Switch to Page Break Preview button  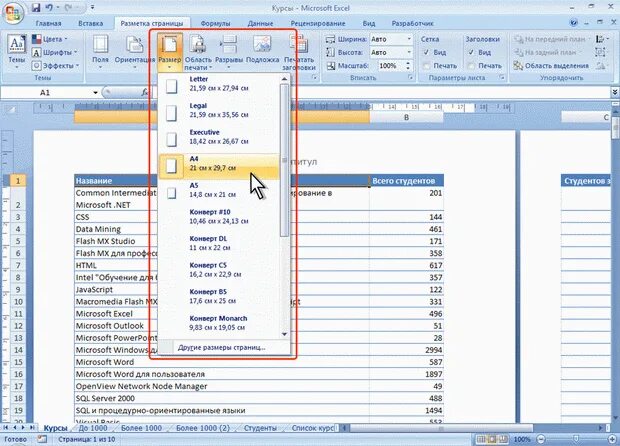coord(503,439)
